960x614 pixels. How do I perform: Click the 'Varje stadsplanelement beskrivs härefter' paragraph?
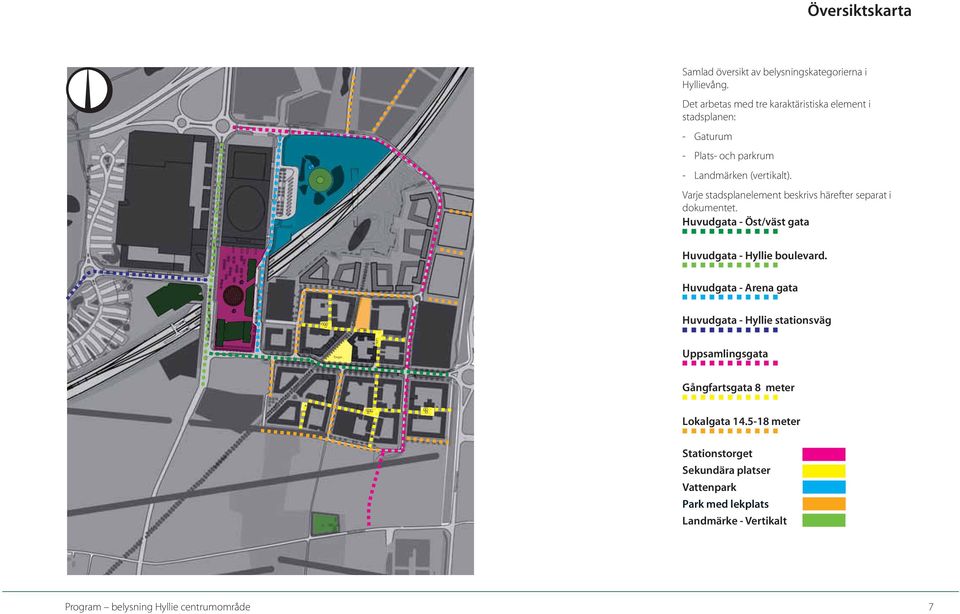(786, 201)
